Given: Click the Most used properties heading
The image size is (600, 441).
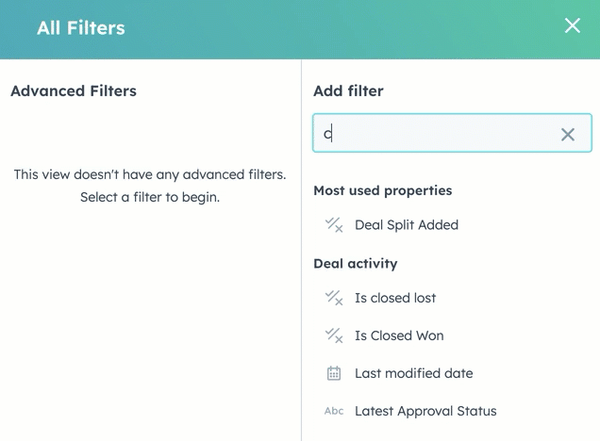Looking at the screenshot, I should coord(382,190).
